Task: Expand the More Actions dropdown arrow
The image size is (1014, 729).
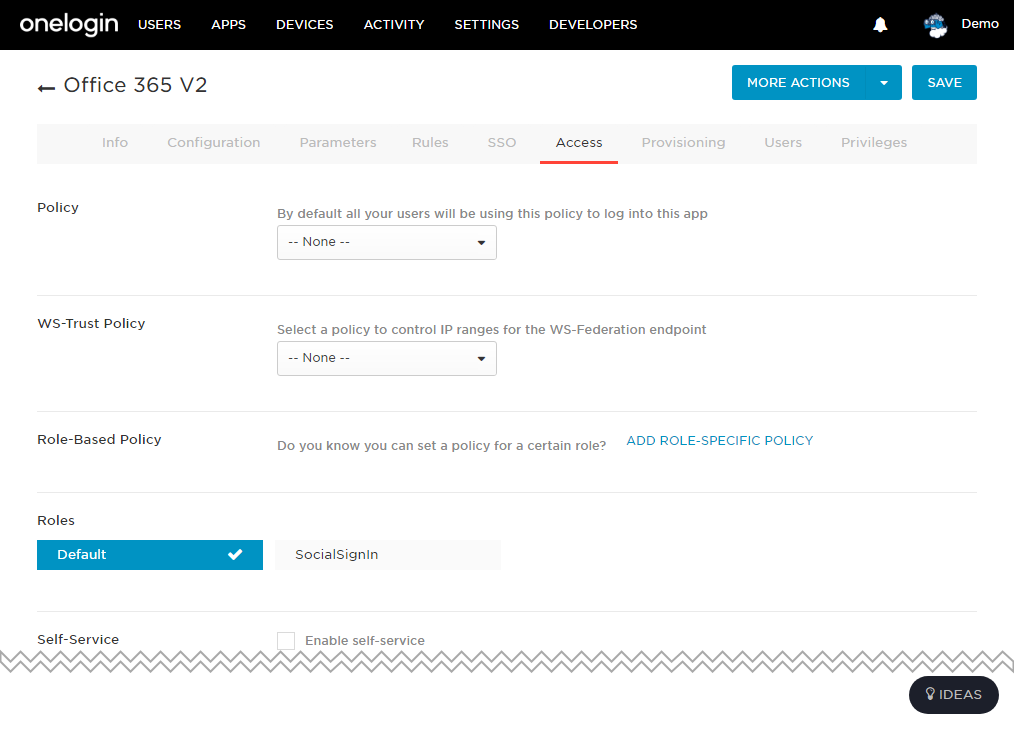Action: click(884, 83)
